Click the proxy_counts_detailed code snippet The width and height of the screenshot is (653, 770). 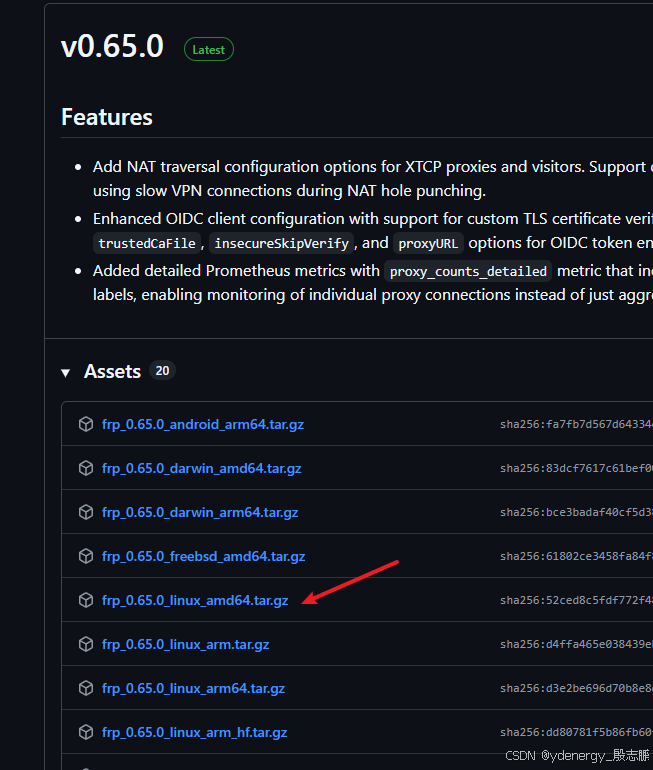pos(468,272)
